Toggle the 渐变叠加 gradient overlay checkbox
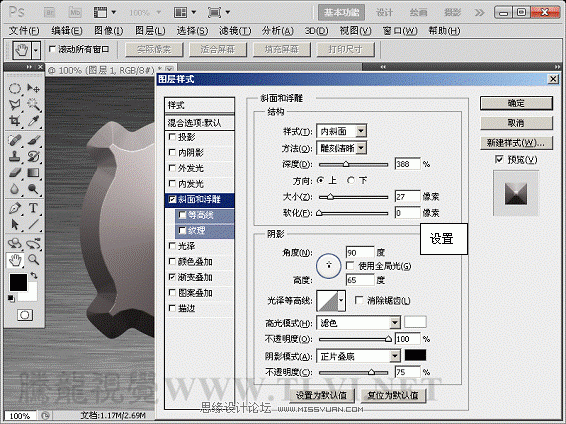The height and width of the screenshot is (424, 566). 173,277
